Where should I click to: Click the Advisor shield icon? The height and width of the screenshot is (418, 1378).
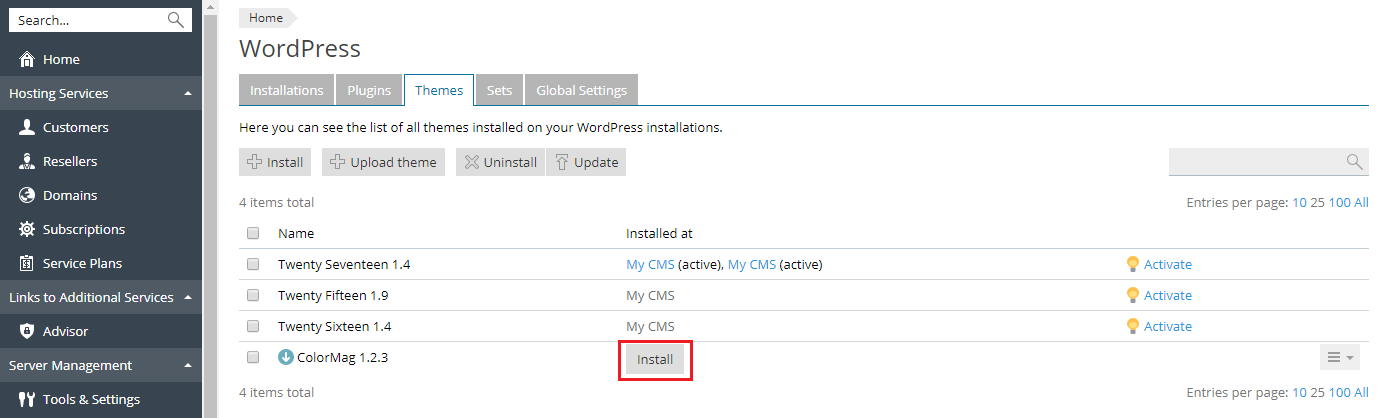27,332
